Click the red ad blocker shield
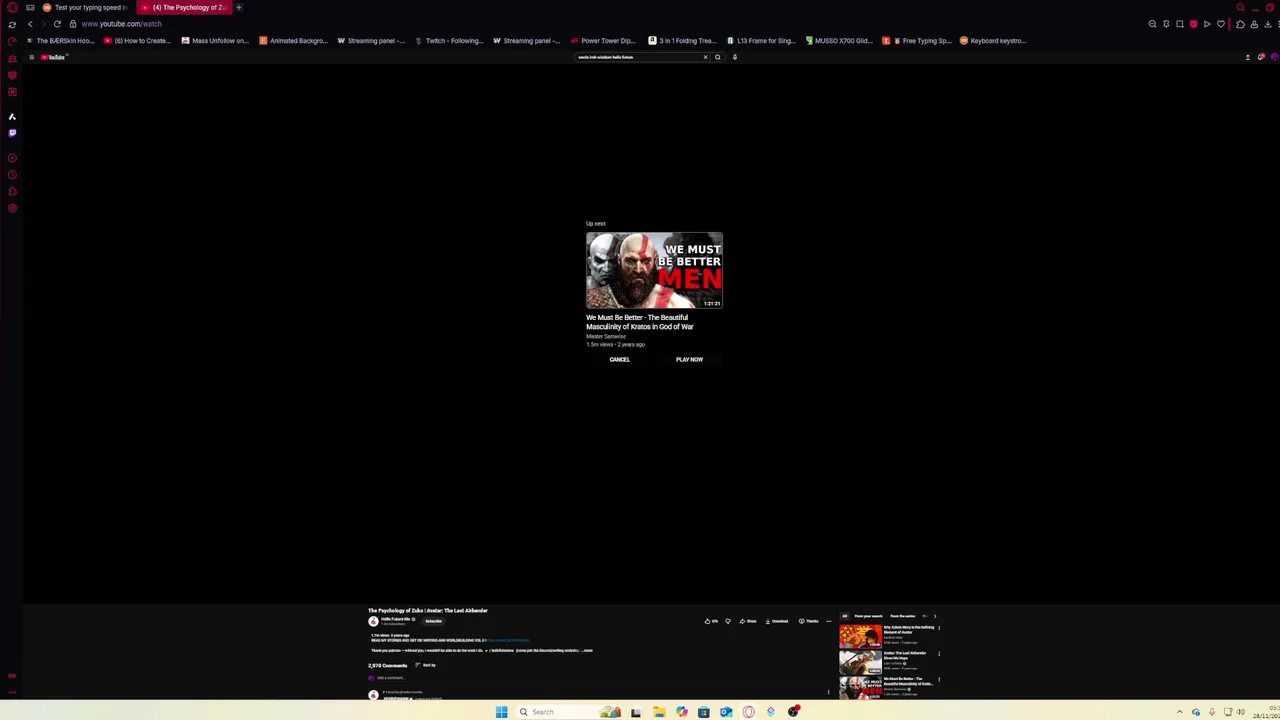 pos(1193,24)
